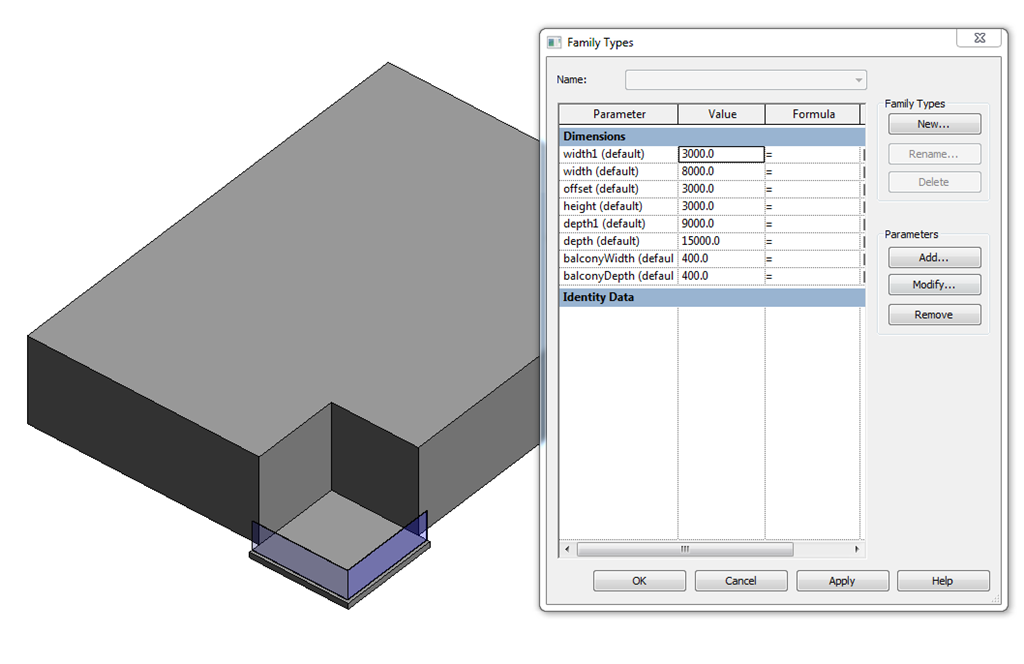Click the Apply button
Screen dimensions: 1024x664
[842, 580]
